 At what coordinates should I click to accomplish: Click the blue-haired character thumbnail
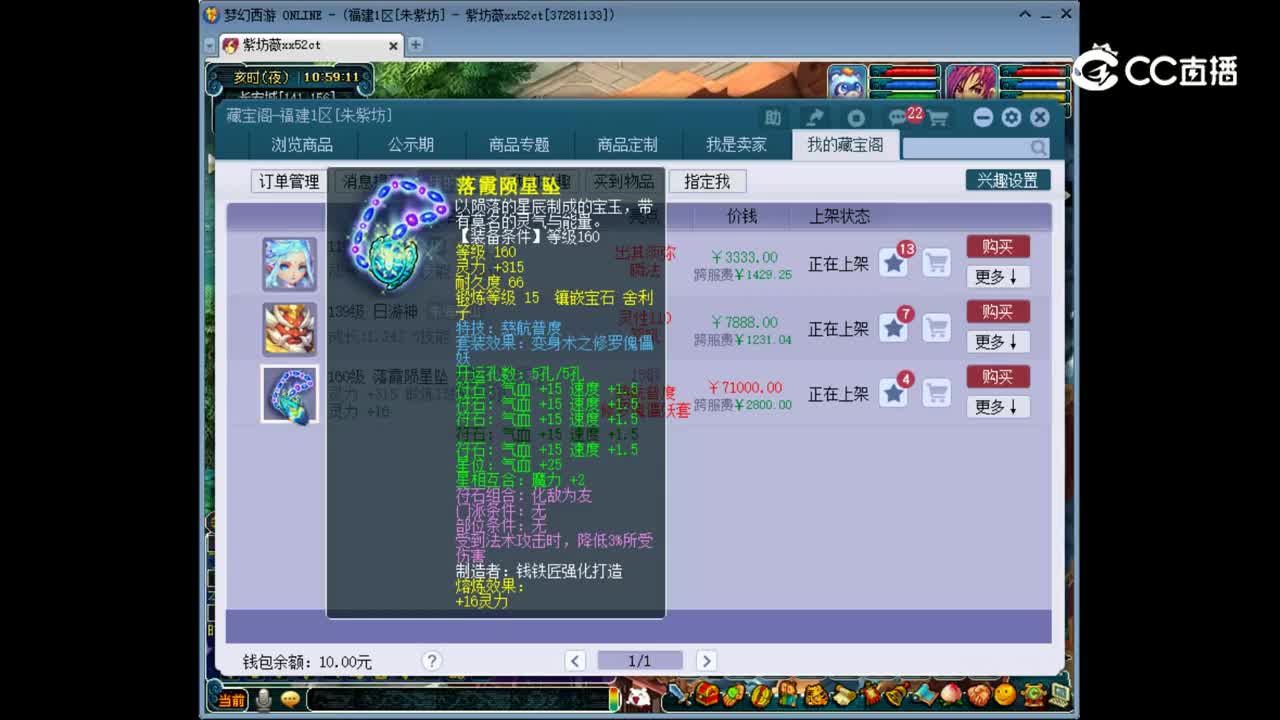290,264
